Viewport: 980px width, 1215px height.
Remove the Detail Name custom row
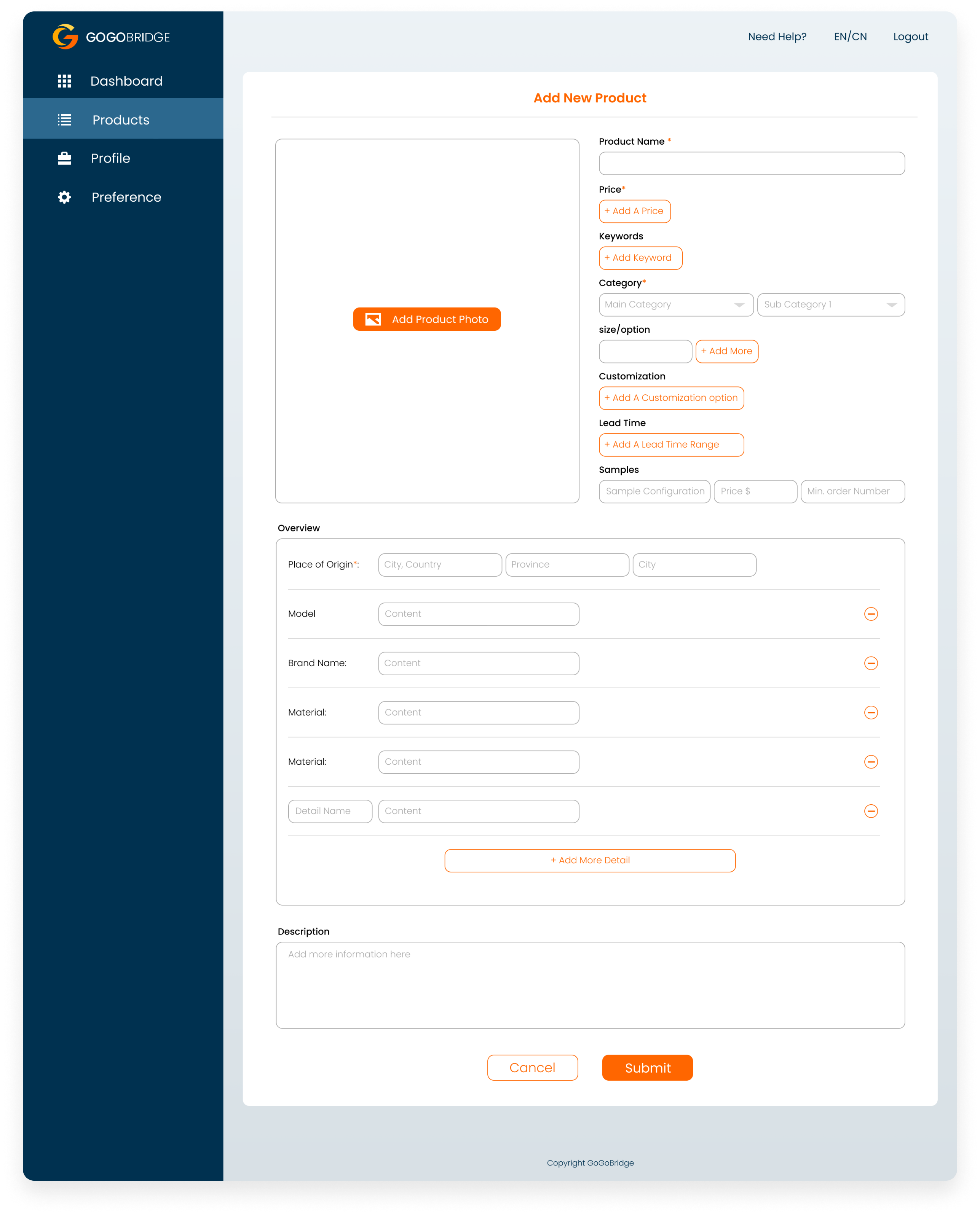870,811
